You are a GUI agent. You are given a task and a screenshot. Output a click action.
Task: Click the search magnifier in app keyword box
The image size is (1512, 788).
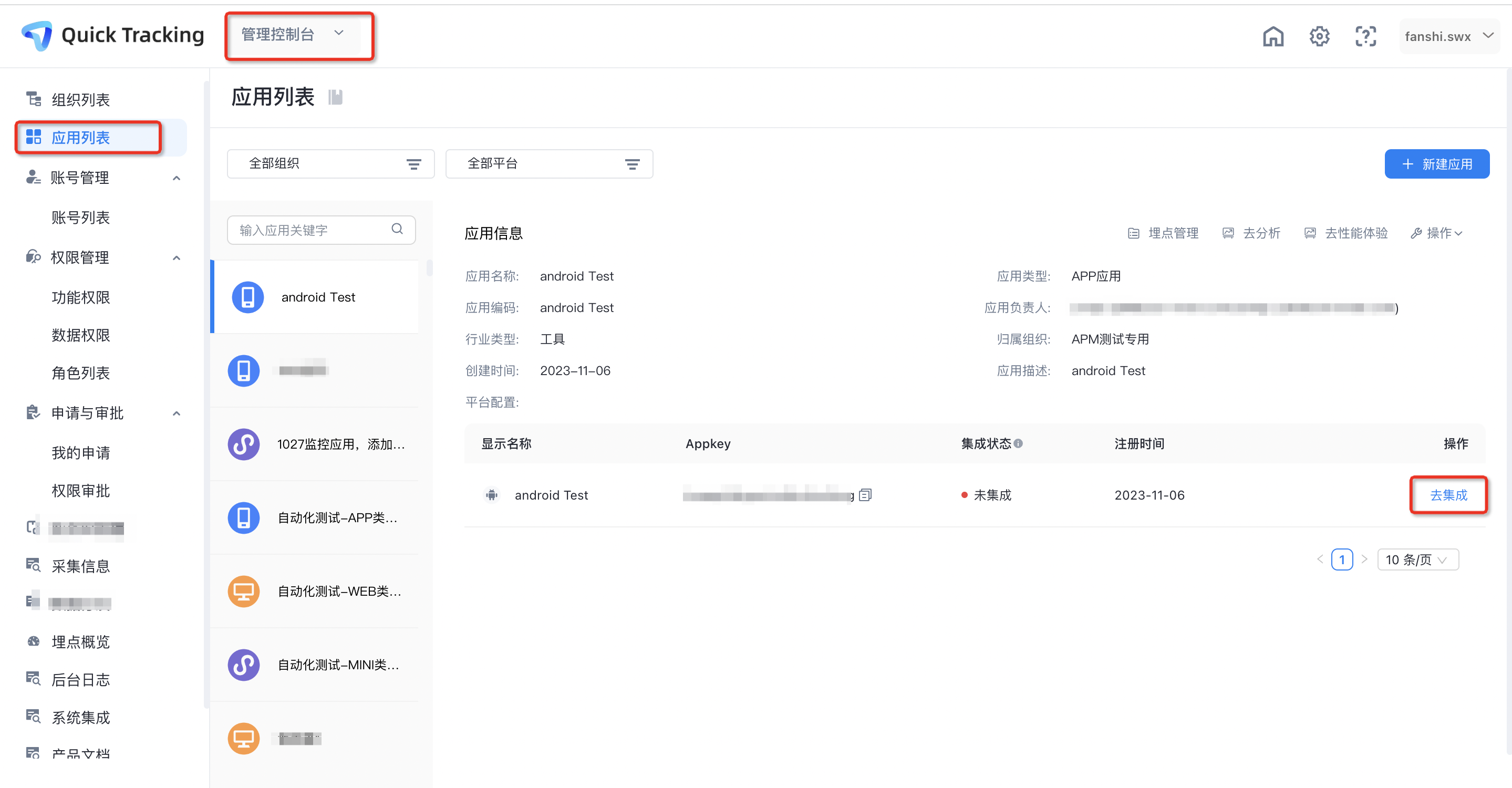pos(397,229)
